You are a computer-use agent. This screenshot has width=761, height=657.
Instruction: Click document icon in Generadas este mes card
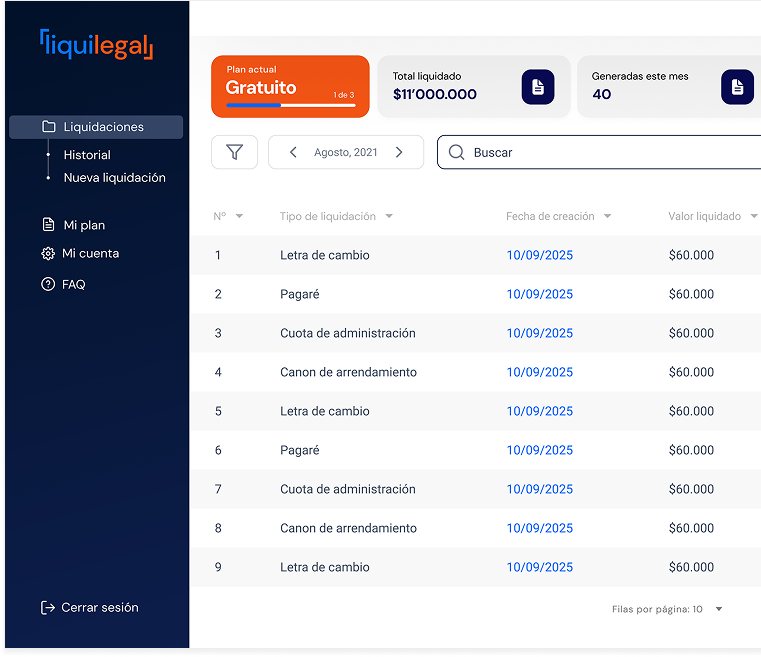[737, 87]
